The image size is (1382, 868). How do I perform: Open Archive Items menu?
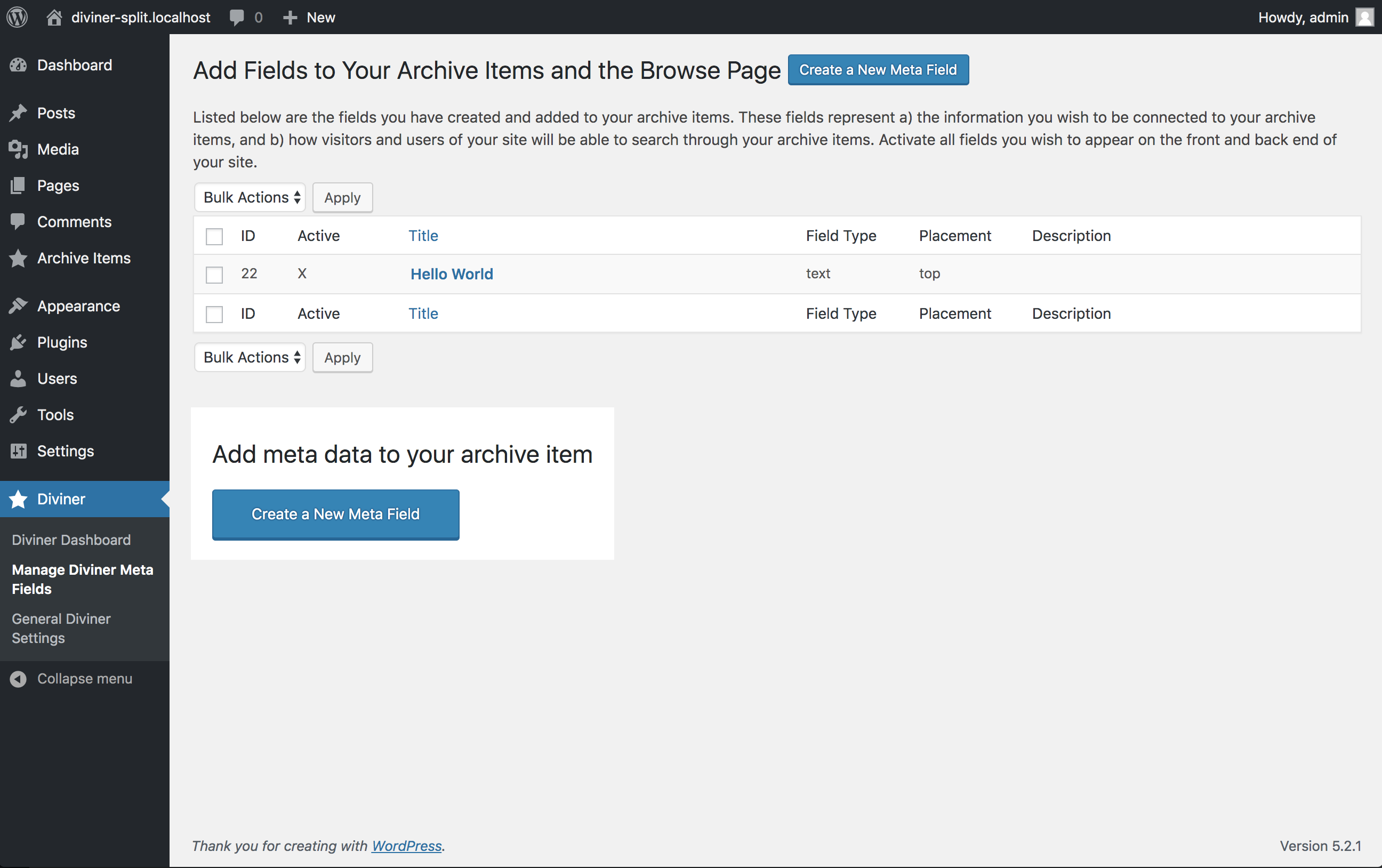pyautogui.click(x=84, y=259)
